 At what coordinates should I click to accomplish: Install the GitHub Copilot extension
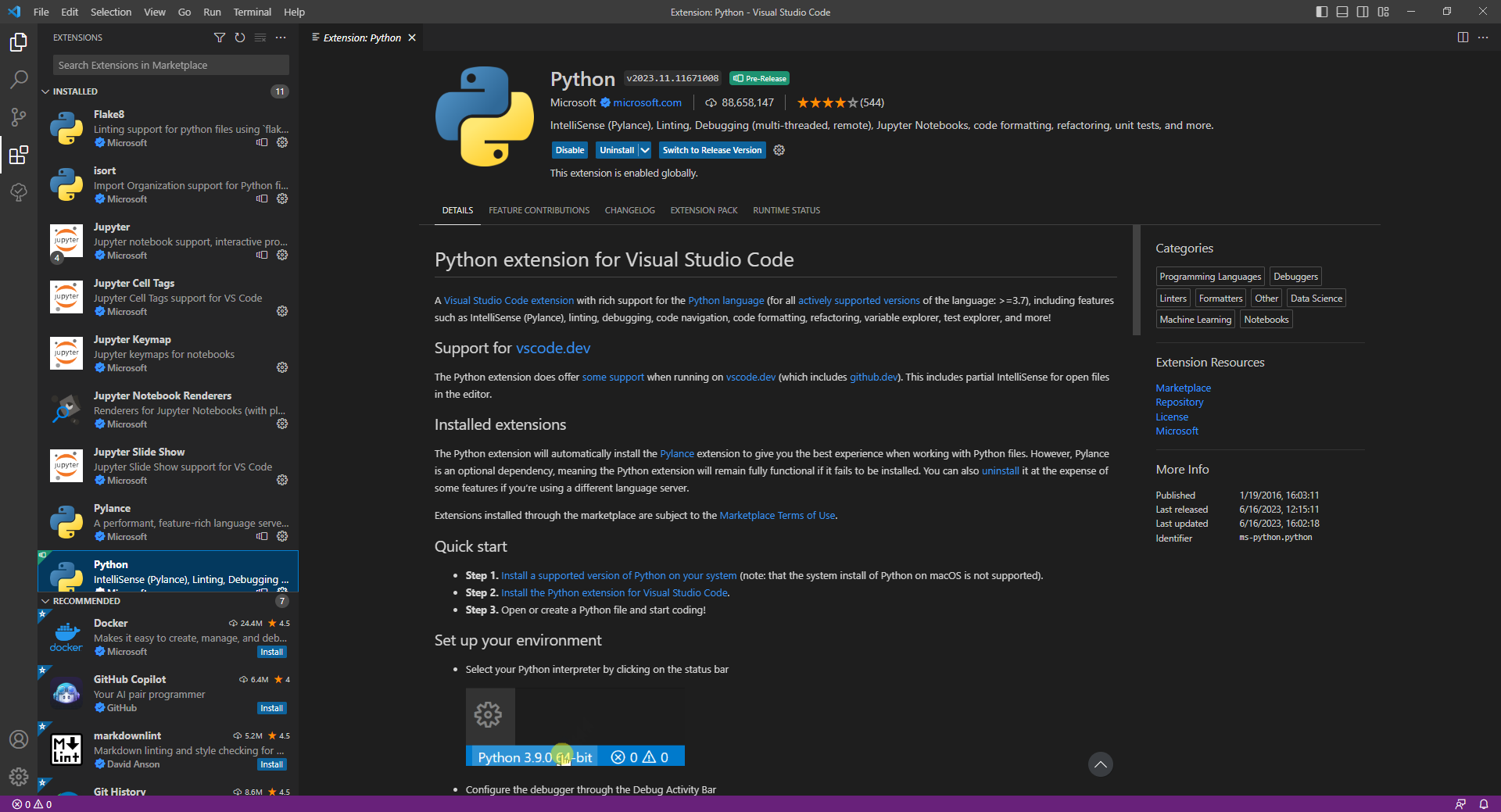click(272, 708)
